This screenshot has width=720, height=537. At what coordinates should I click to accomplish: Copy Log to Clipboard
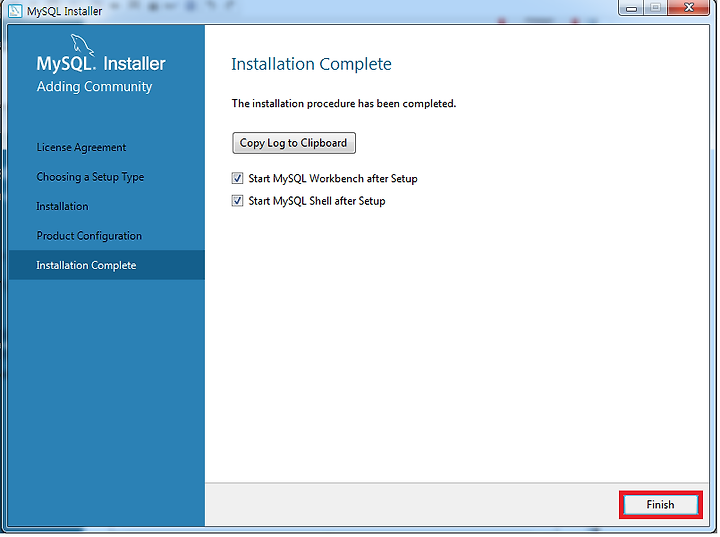(294, 143)
